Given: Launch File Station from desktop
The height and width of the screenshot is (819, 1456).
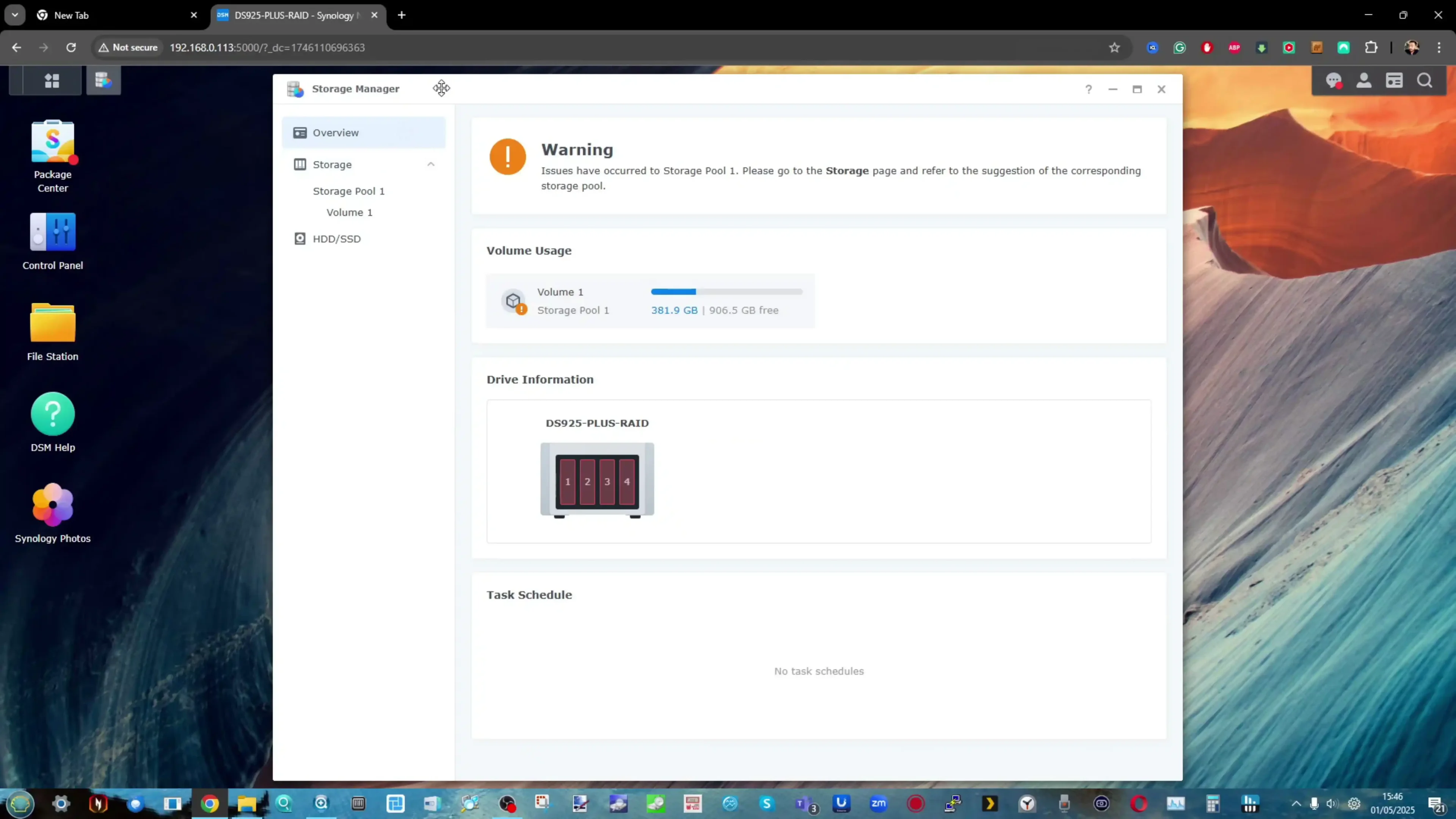Looking at the screenshot, I should 53,323.
